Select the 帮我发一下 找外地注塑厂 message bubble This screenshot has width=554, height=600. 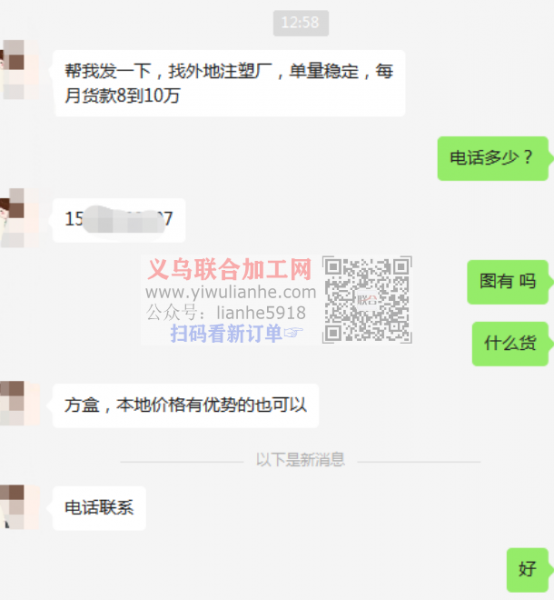pos(229,83)
